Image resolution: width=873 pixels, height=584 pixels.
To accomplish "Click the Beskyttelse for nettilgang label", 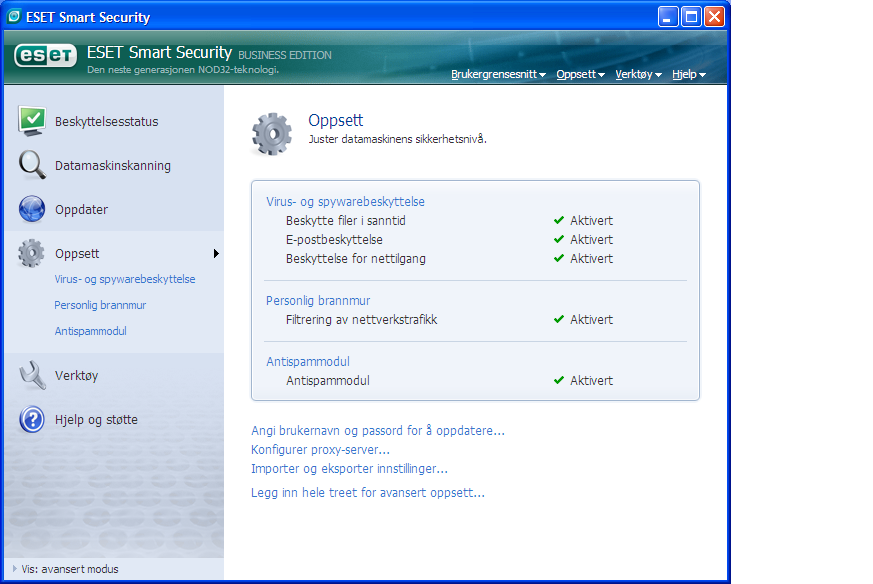I will (x=356, y=258).
